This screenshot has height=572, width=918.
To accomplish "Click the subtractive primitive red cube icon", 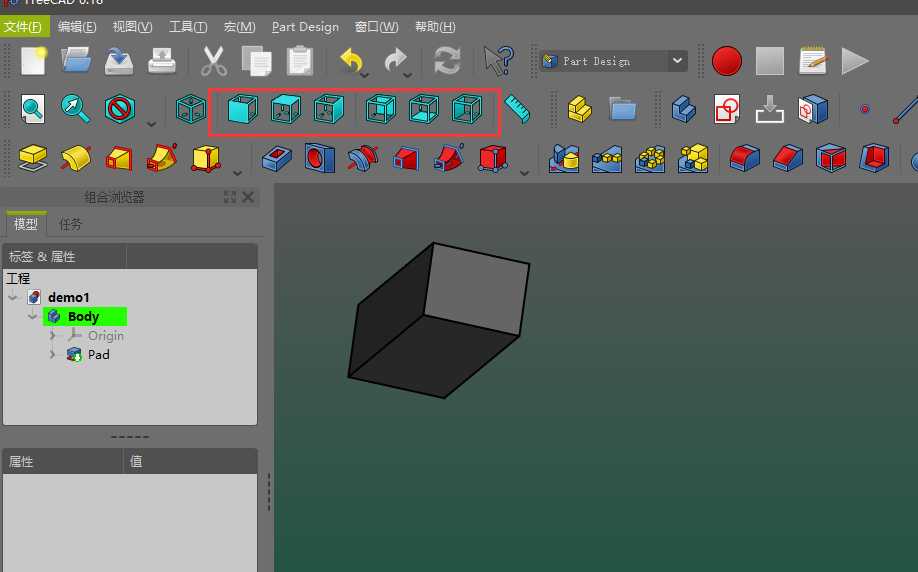I will [x=493, y=158].
